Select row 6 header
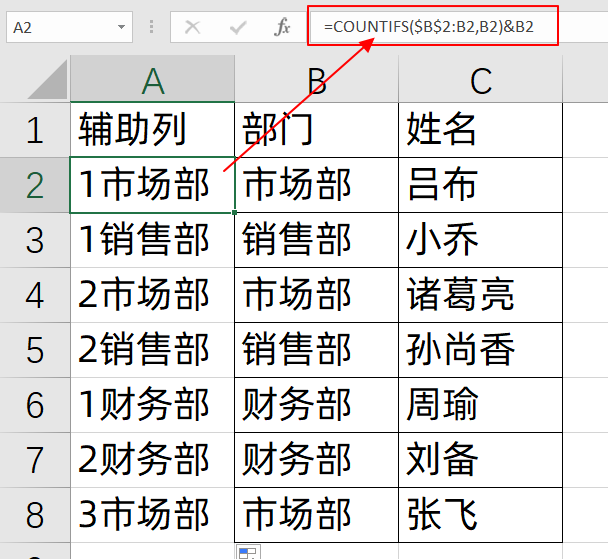The image size is (608, 559). (35, 405)
